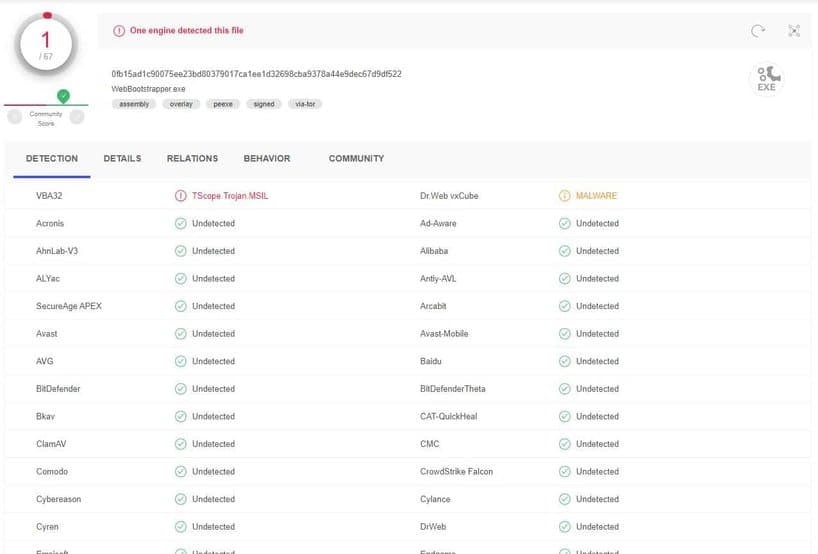
Task: Click the MALWARE result for Dr.Web vxCube
Action: tap(596, 196)
